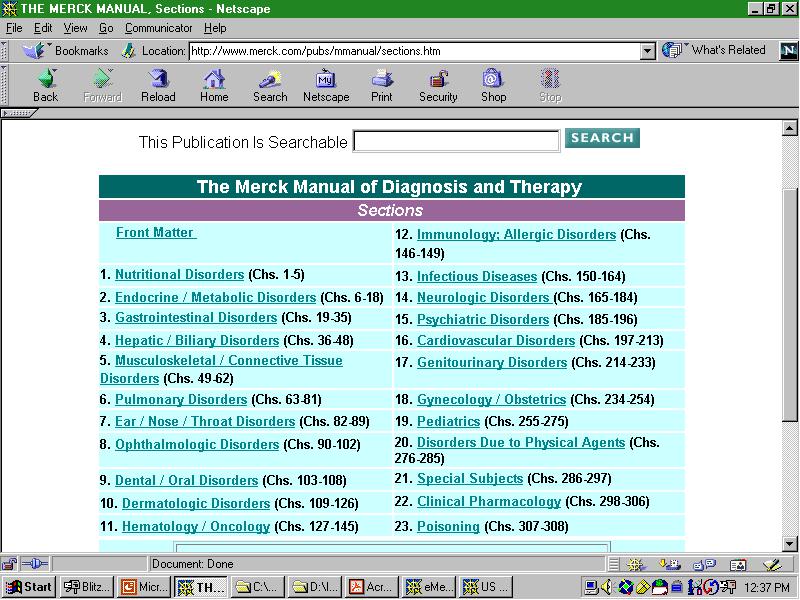Viewport: 800px width, 600px height.
Task: Click the Back toolbar icon
Action: point(46,85)
